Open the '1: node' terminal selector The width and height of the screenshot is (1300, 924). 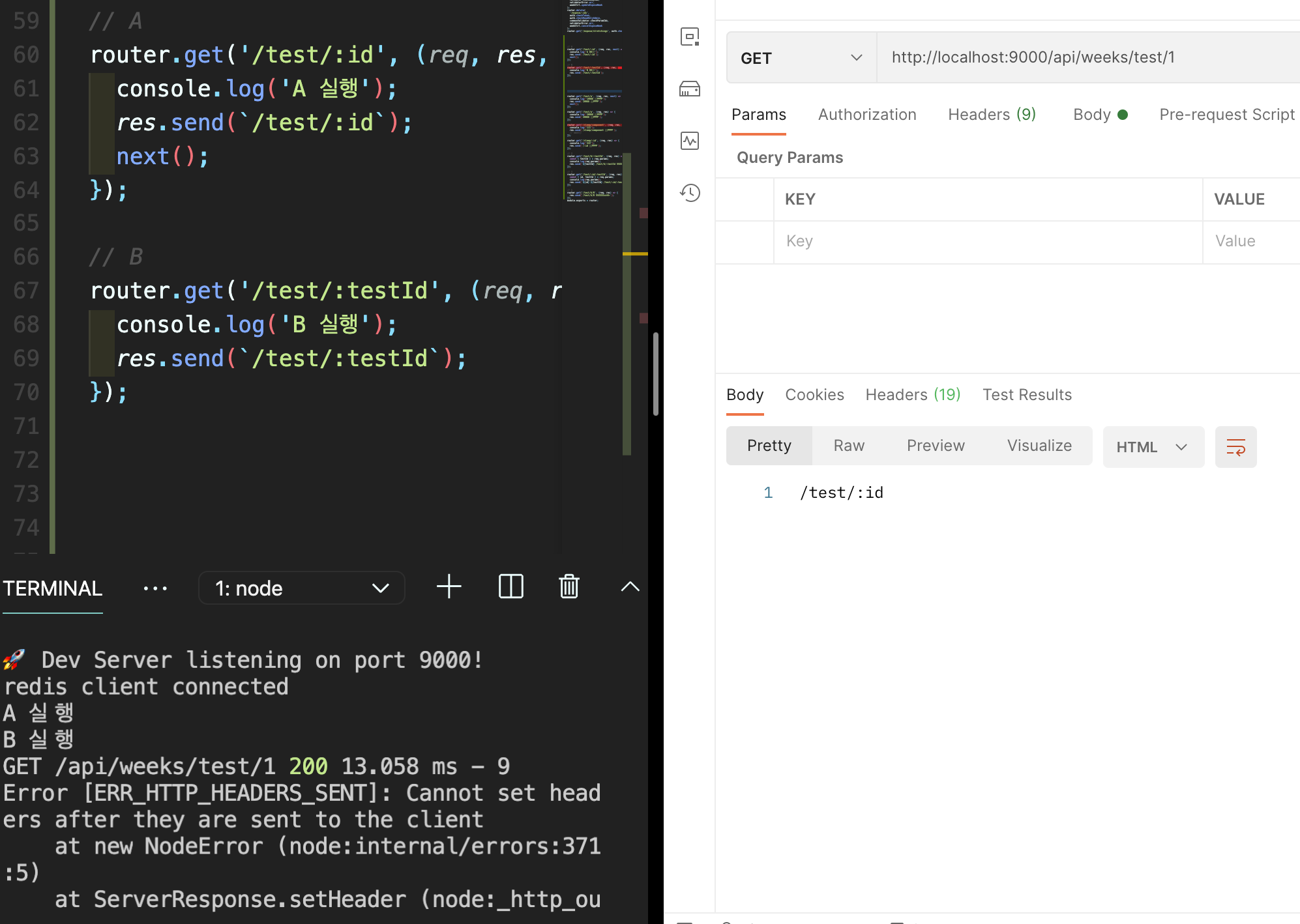pyautogui.click(x=301, y=588)
